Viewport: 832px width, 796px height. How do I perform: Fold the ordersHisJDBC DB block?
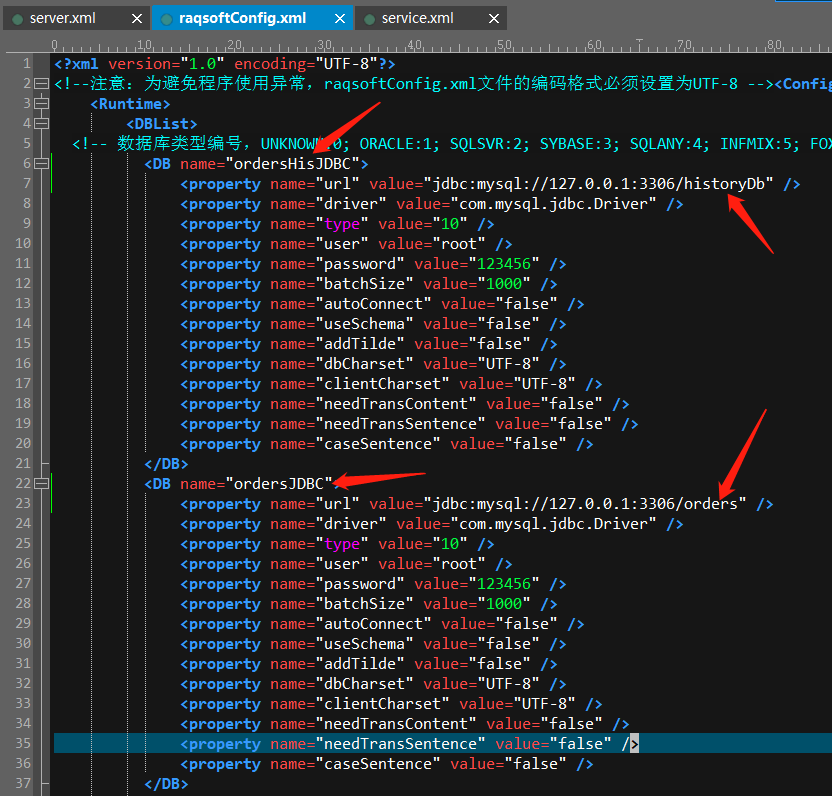pos(41,164)
